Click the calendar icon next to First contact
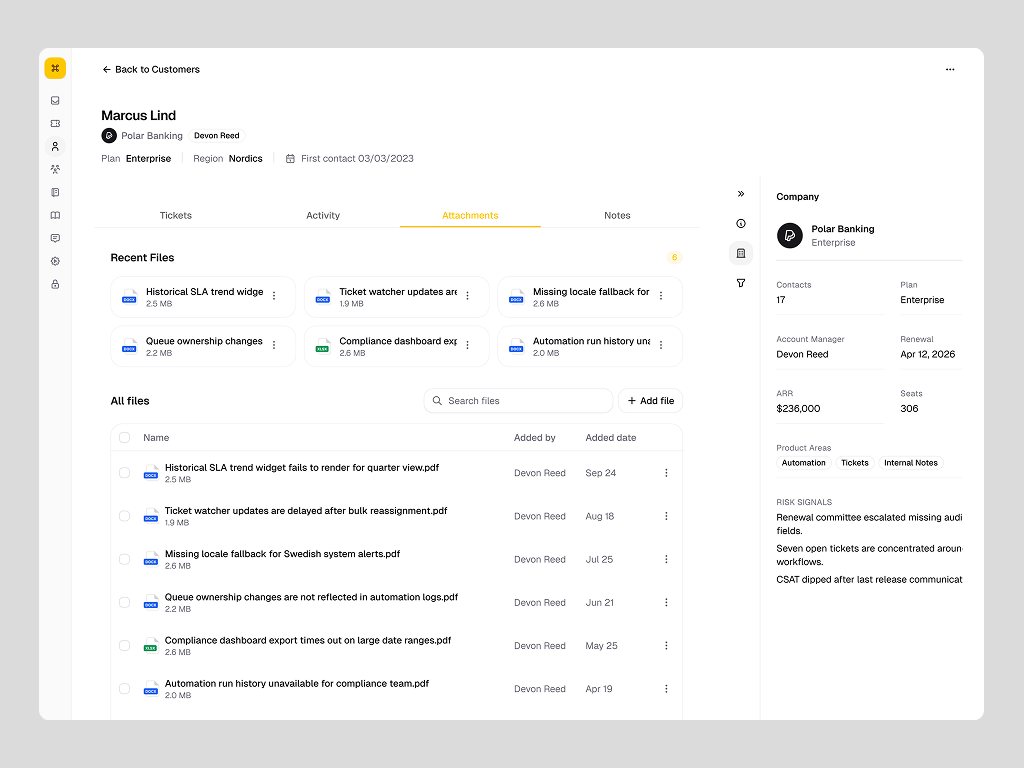Screen dimensions: 1024x768 pos(290,159)
